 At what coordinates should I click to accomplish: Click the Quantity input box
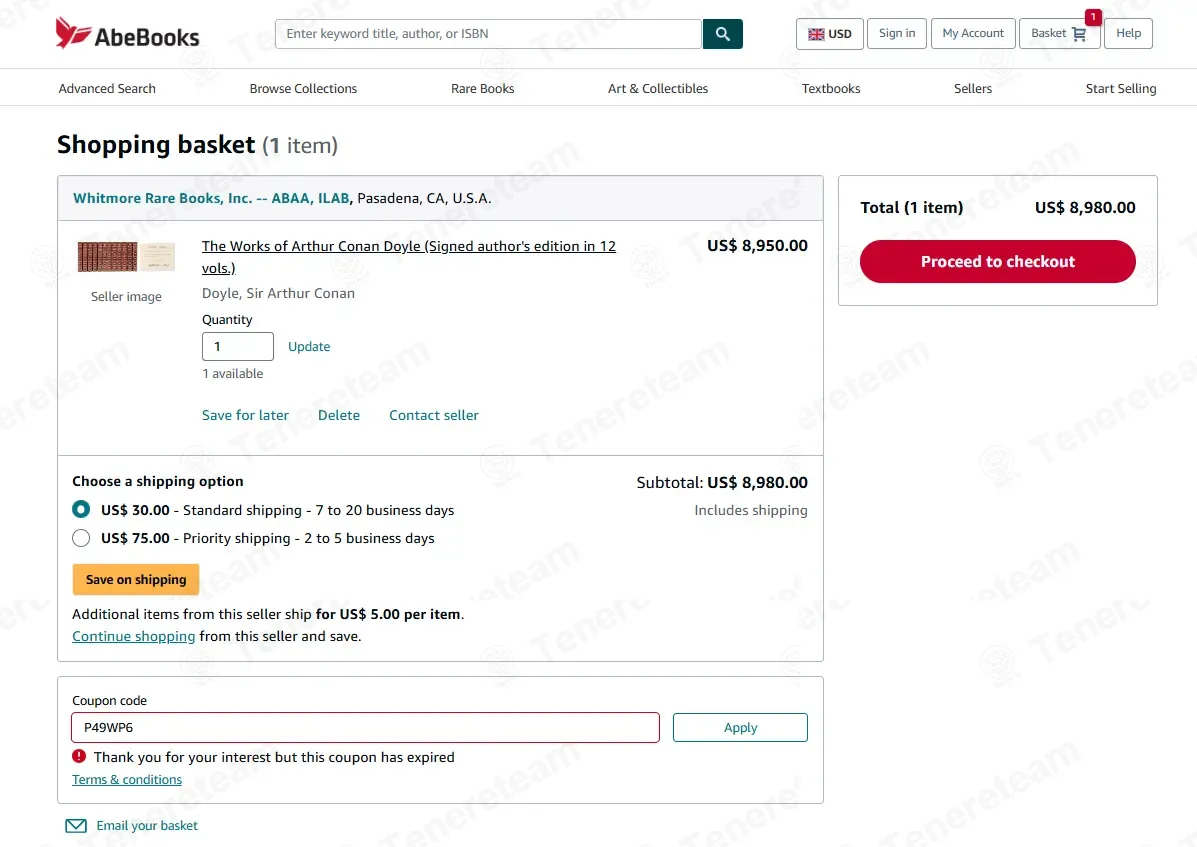click(x=237, y=346)
